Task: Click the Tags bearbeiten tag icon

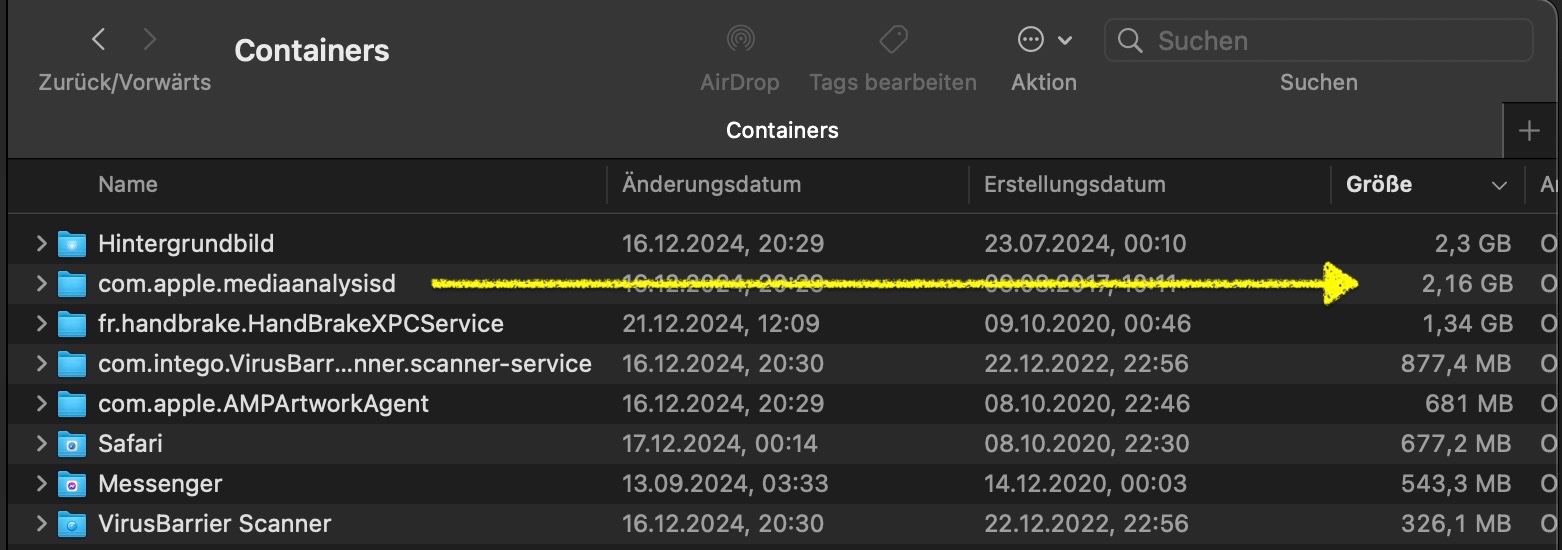Action: 892,40
